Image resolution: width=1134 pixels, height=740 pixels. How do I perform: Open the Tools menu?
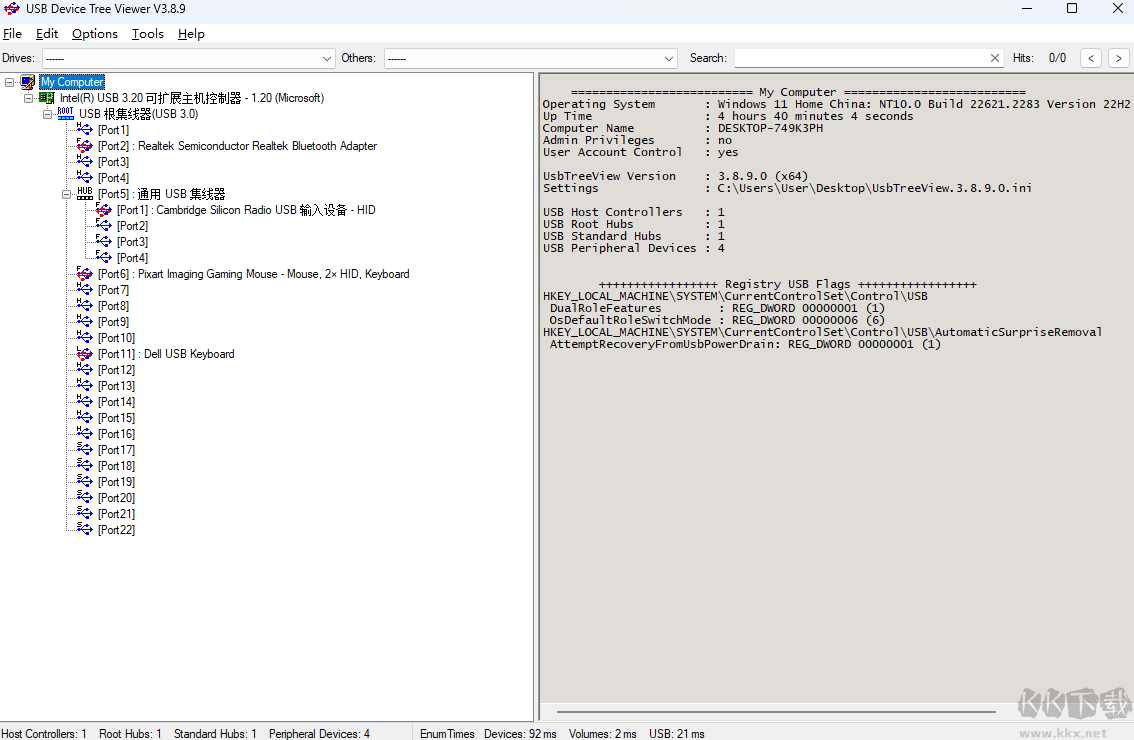[147, 33]
